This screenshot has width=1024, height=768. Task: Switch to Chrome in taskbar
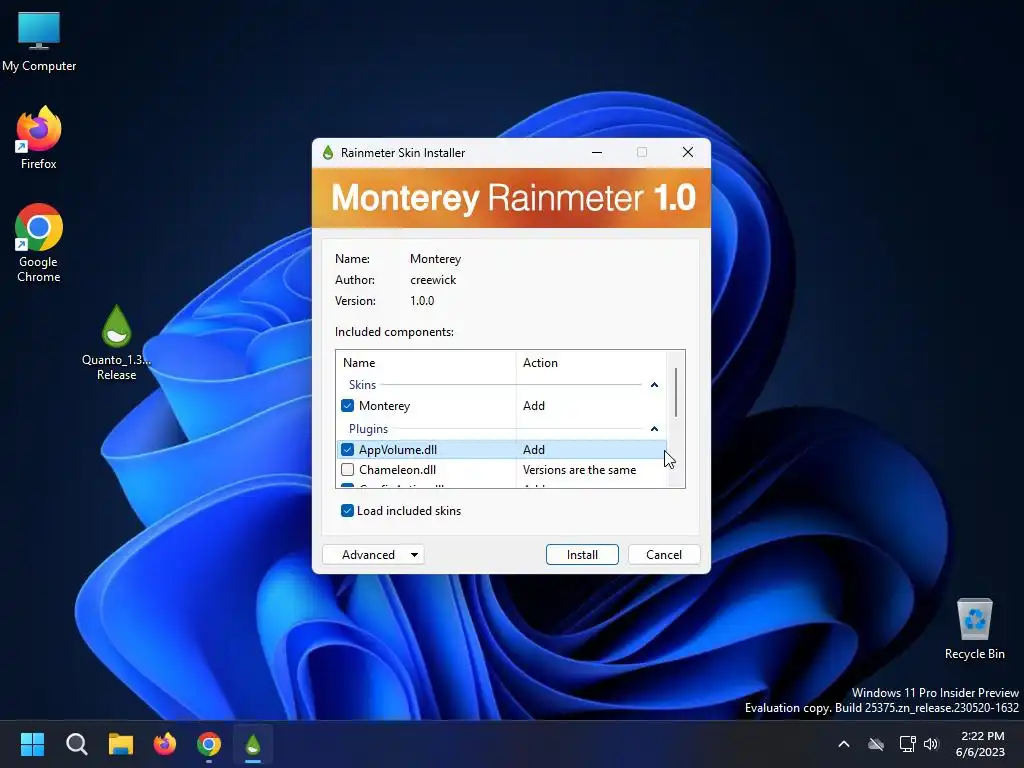[209, 744]
